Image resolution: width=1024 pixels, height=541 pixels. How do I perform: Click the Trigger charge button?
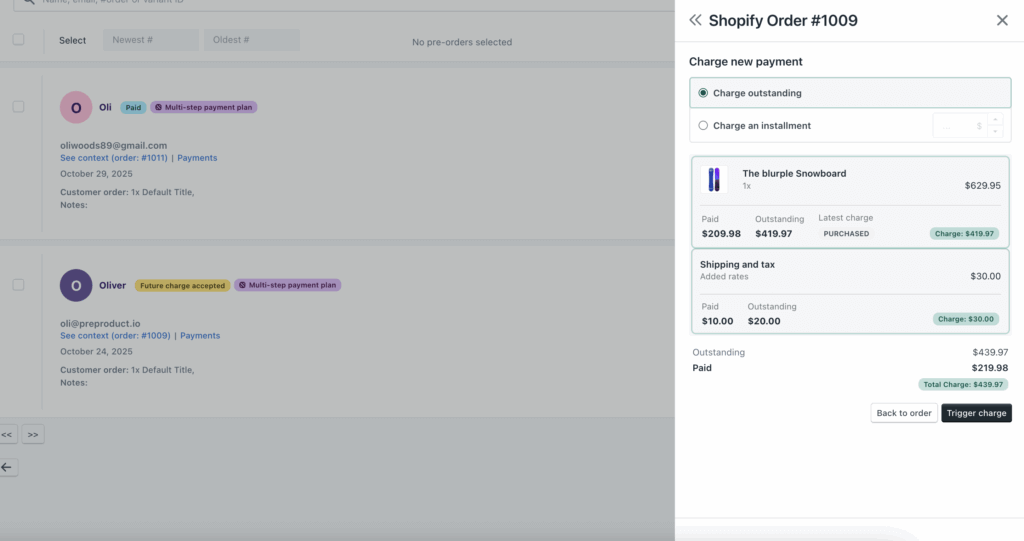(x=976, y=413)
